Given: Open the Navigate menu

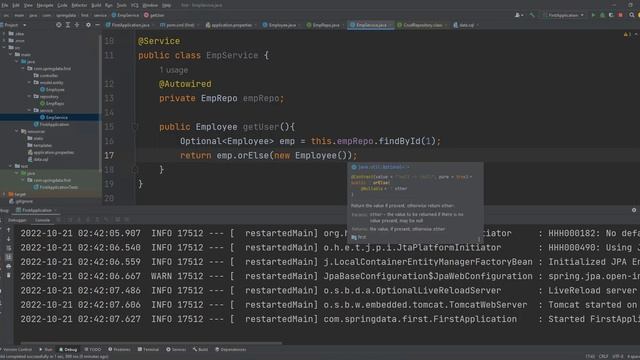Looking at the screenshot, I should tap(45, 5).
